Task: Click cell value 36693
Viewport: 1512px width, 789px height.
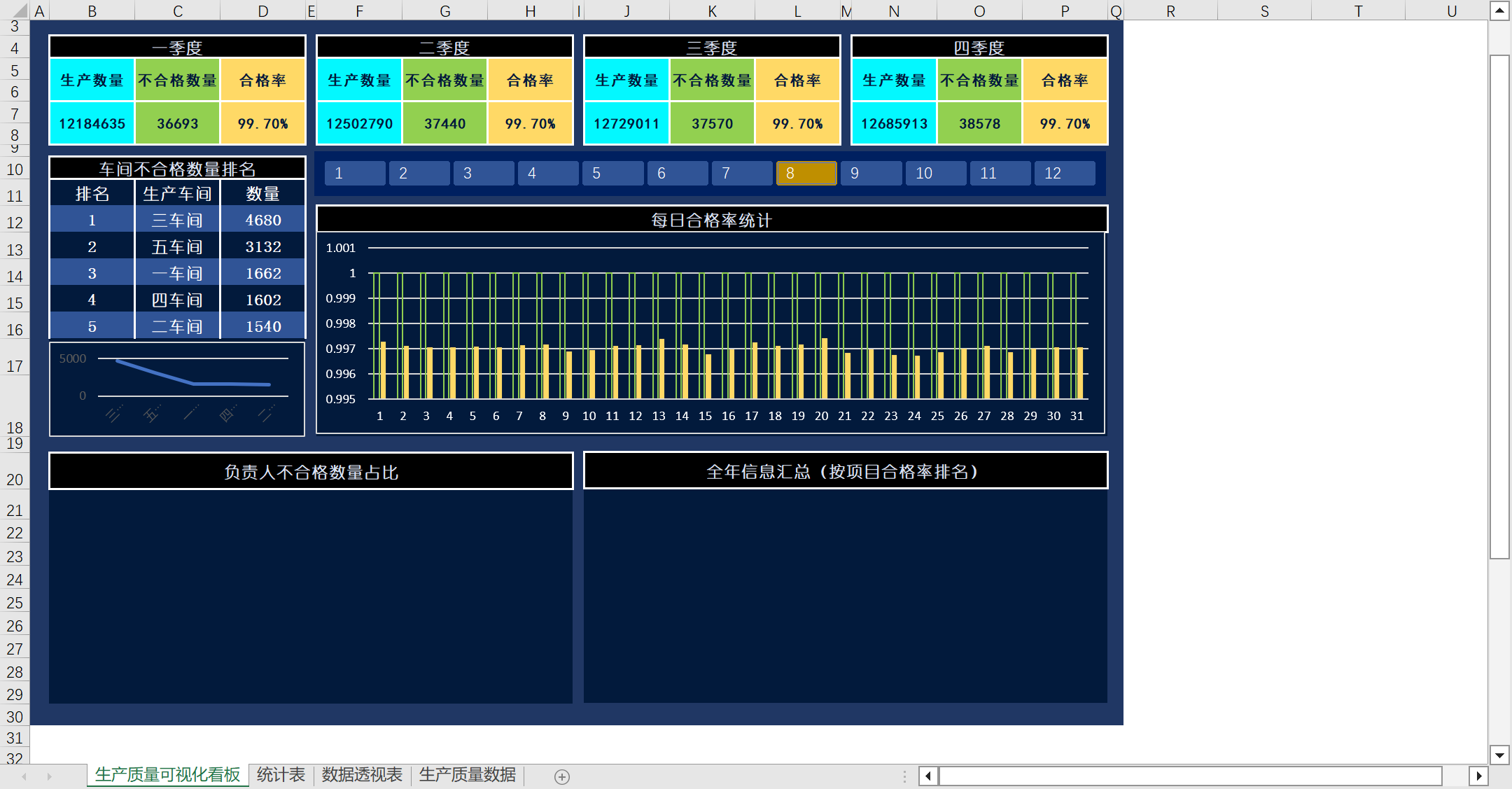Action: [x=177, y=124]
